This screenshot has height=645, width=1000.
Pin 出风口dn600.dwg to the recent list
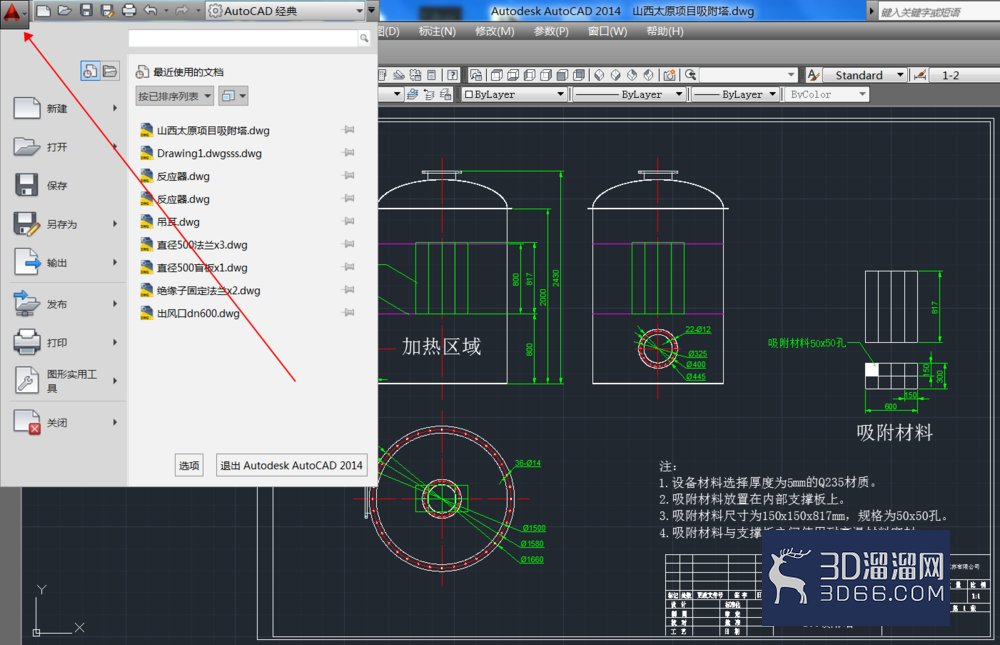(x=349, y=313)
